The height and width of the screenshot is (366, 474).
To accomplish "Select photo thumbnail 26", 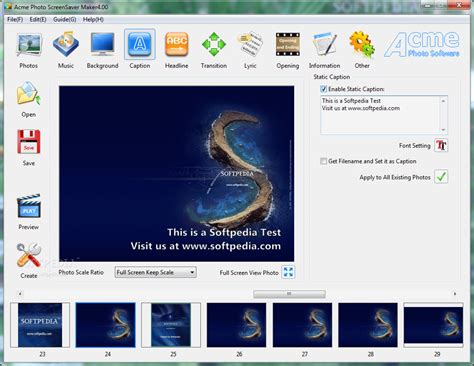I will coord(237,325).
